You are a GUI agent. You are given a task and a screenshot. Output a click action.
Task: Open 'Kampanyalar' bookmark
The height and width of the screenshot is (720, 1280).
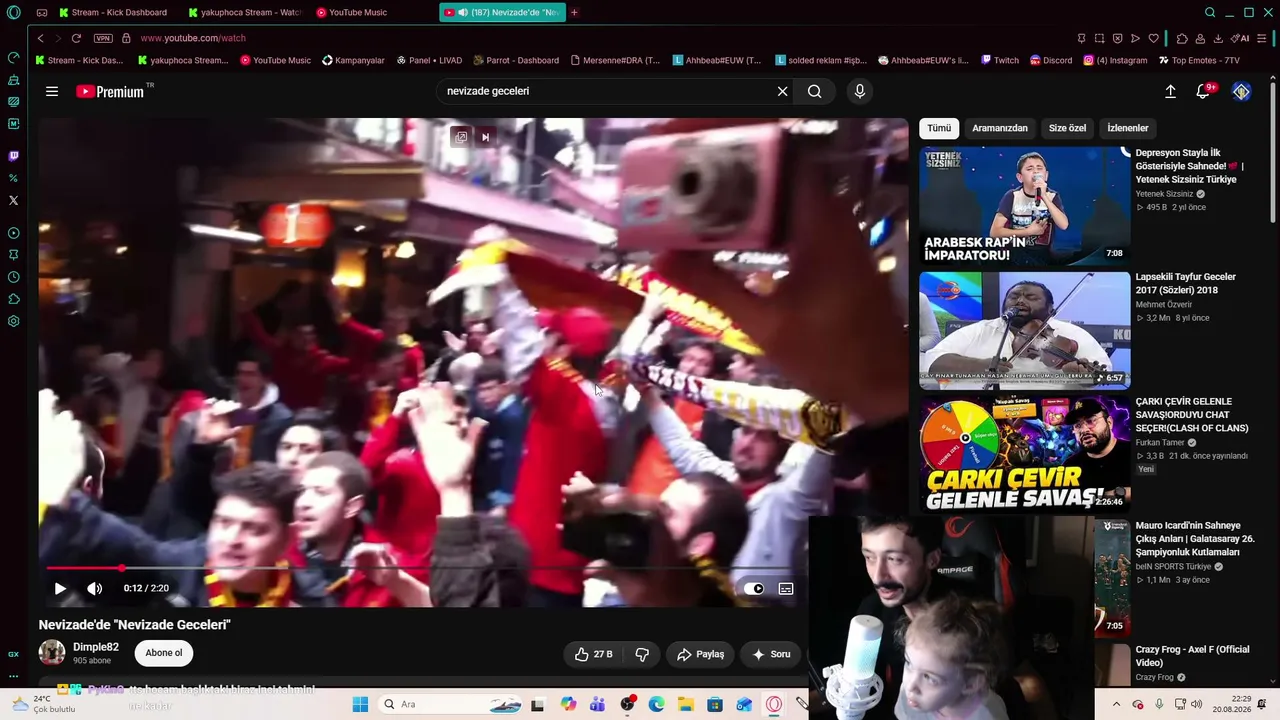[x=353, y=60]
